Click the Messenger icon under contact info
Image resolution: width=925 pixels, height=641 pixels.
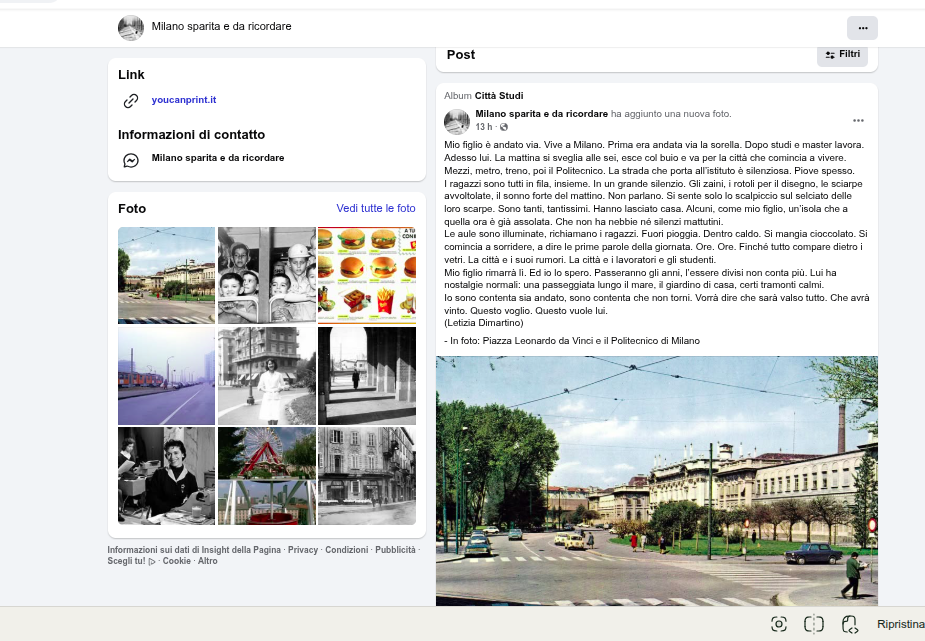coord(130,160)
